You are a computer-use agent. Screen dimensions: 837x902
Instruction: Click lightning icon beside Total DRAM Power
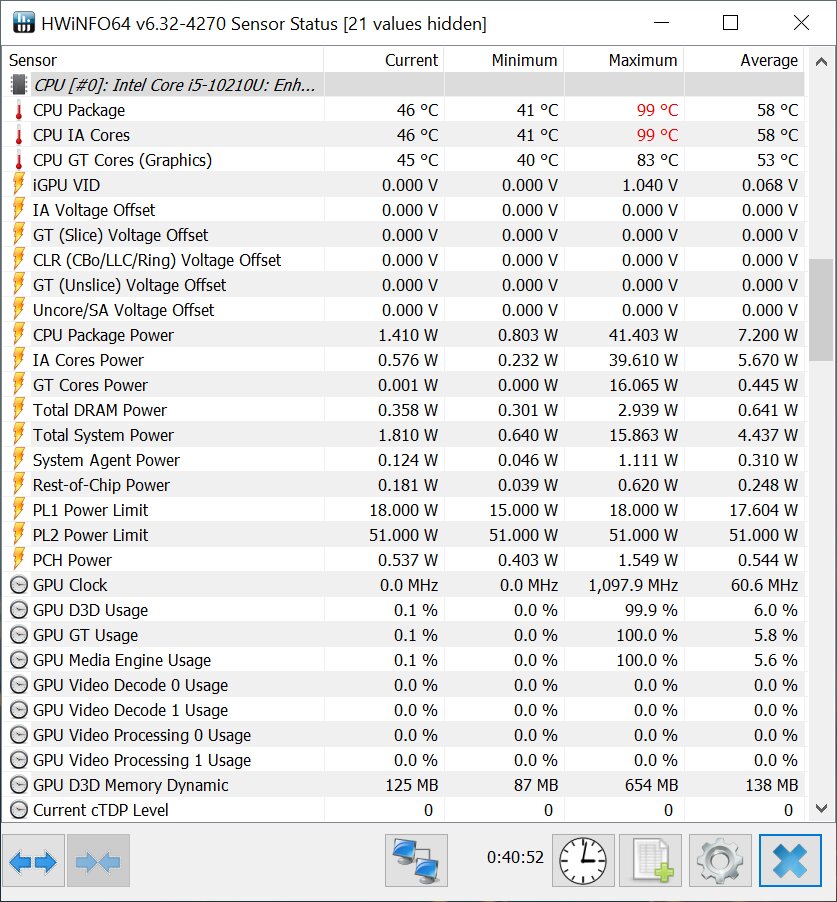pyautogui.click(x=19, y=410)
